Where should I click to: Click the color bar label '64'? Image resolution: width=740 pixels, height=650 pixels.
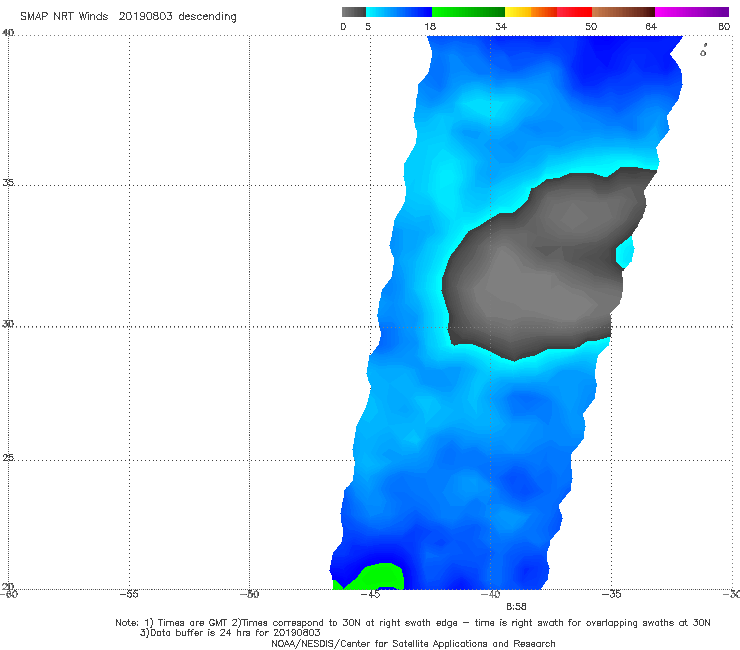[651, 27]
